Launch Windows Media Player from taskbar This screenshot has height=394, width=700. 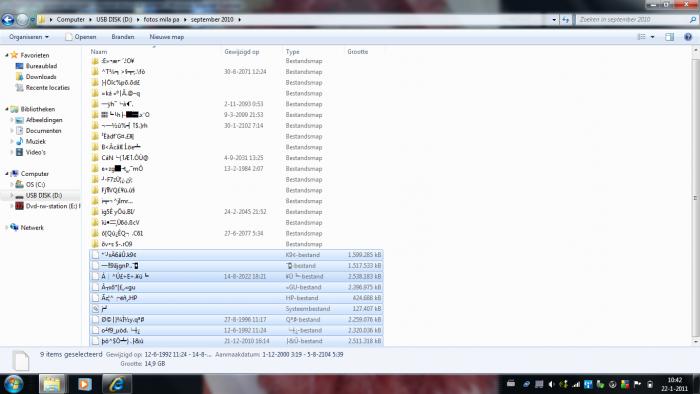point(84,384)
